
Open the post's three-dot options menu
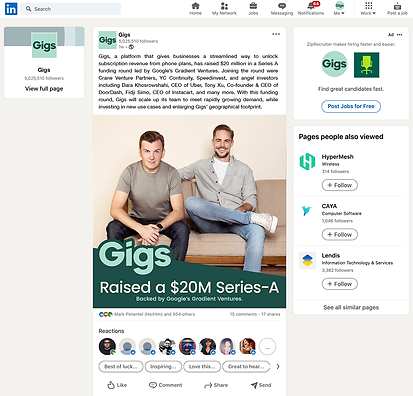(276, 34)
